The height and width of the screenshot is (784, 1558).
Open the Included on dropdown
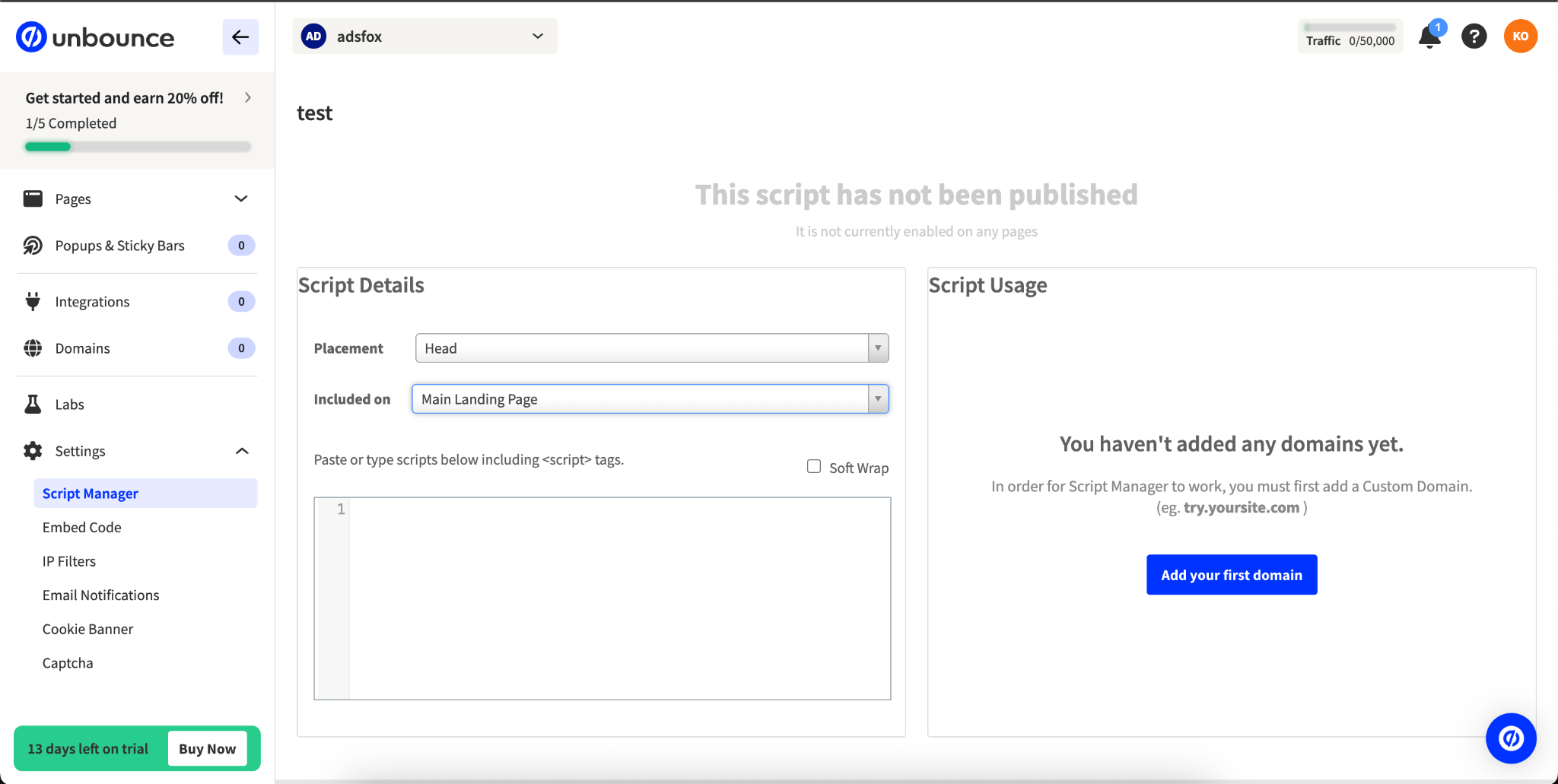pyautogui.click(x=650, y=399)
